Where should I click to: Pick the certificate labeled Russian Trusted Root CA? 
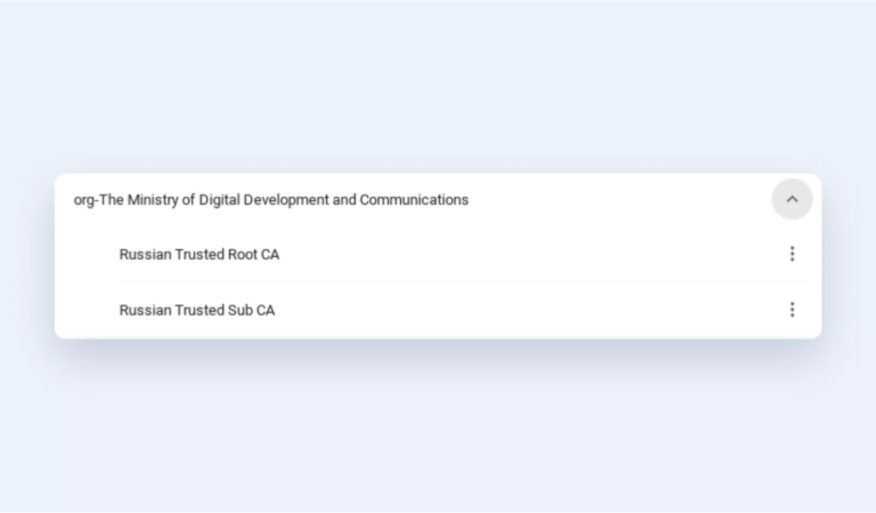199,254
